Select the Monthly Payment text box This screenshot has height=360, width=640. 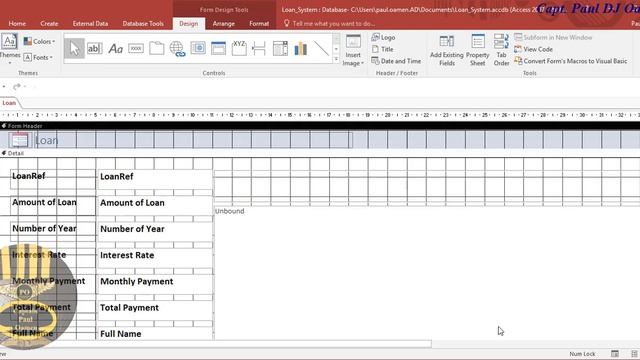(155, 284)
